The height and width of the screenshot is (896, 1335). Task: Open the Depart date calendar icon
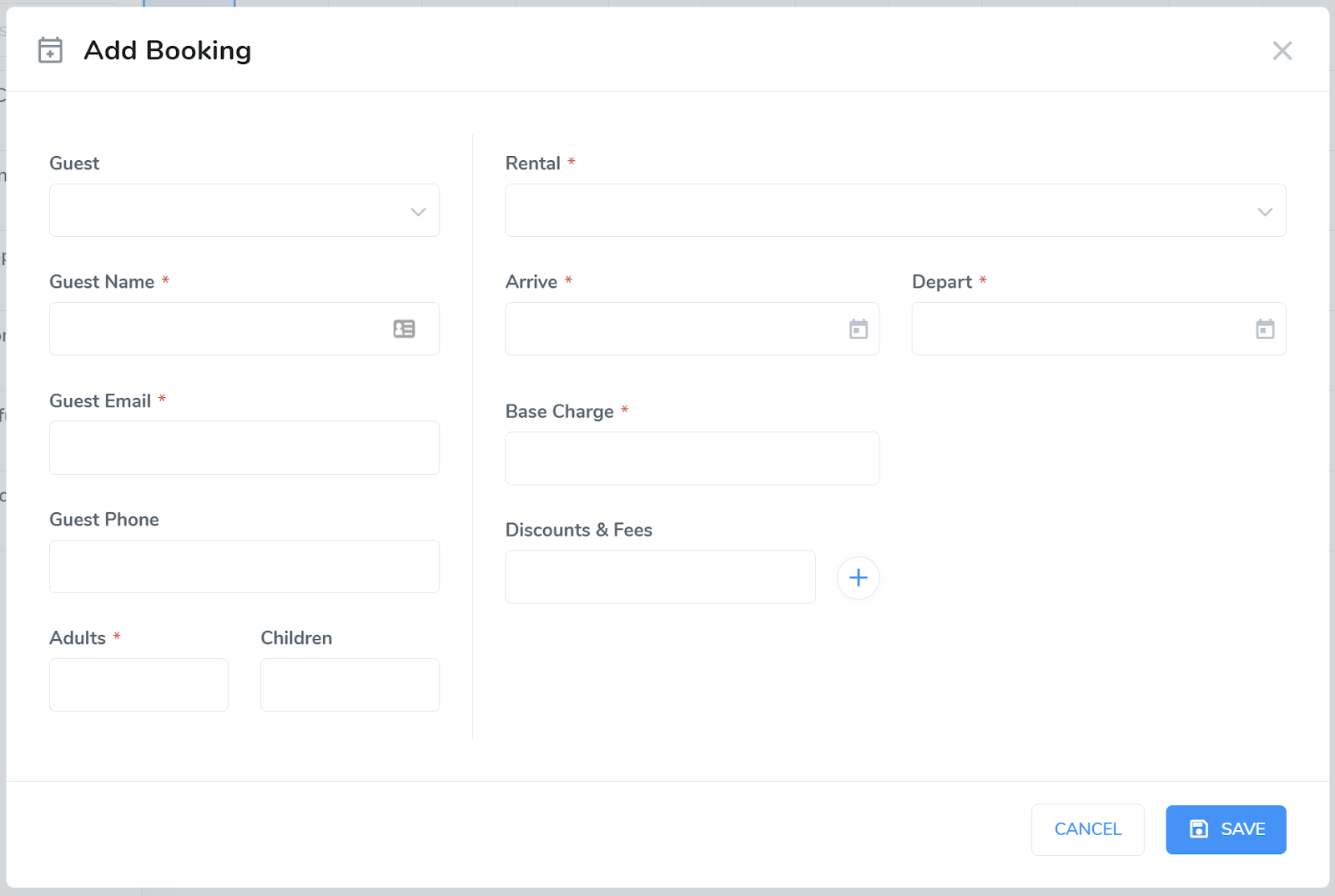pos(1264,329)
